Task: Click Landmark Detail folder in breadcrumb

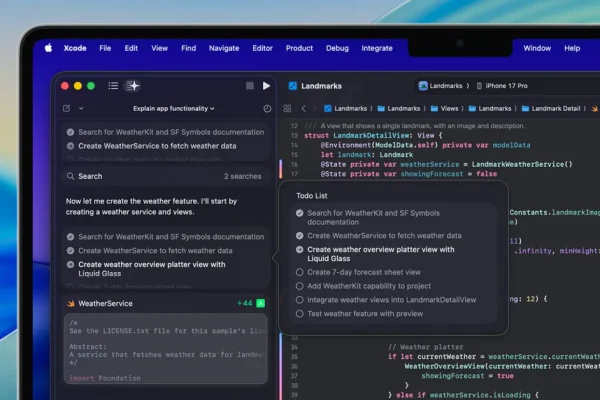Action: [x=551, y=109]
